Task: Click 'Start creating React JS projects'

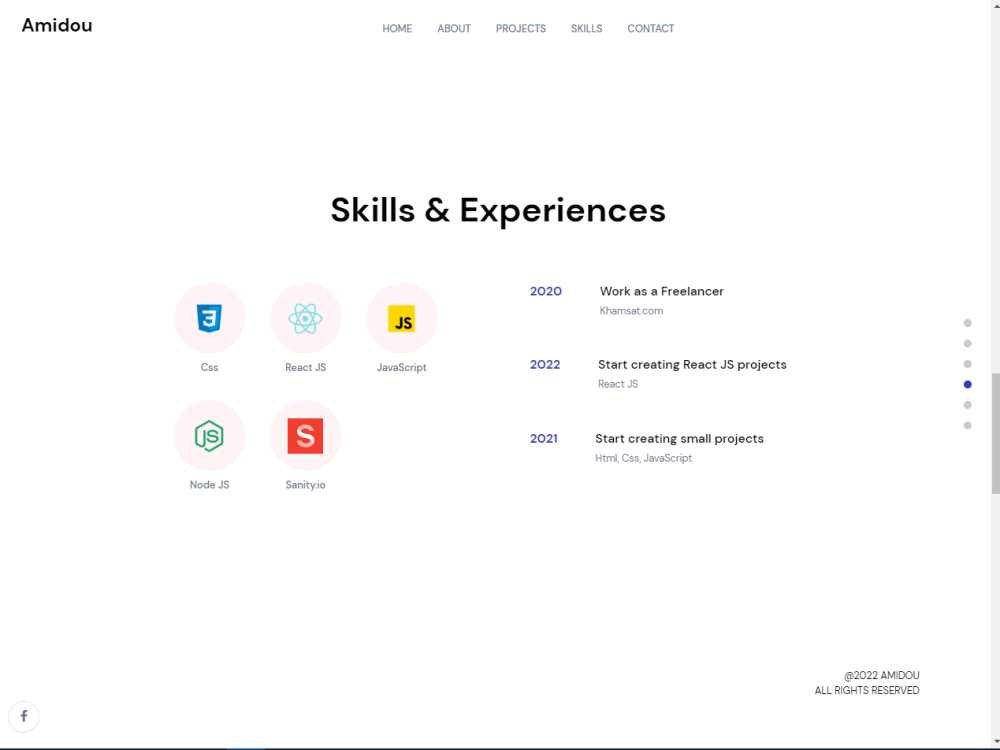Action: (692, 365)
